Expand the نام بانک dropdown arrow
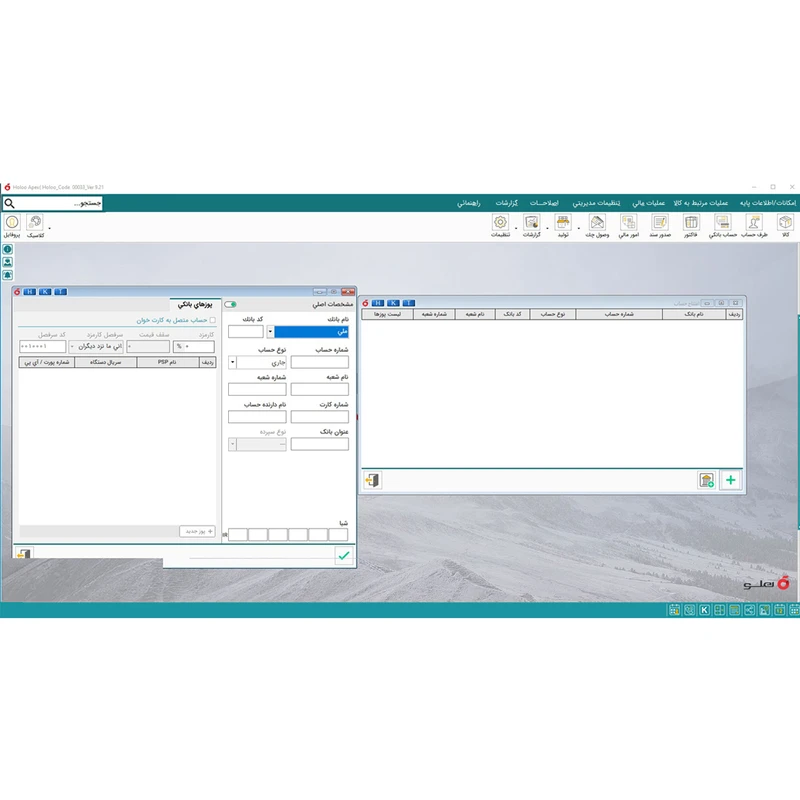Image resolution: width=800 pixels, height=800 pixels. click(270, 332)
